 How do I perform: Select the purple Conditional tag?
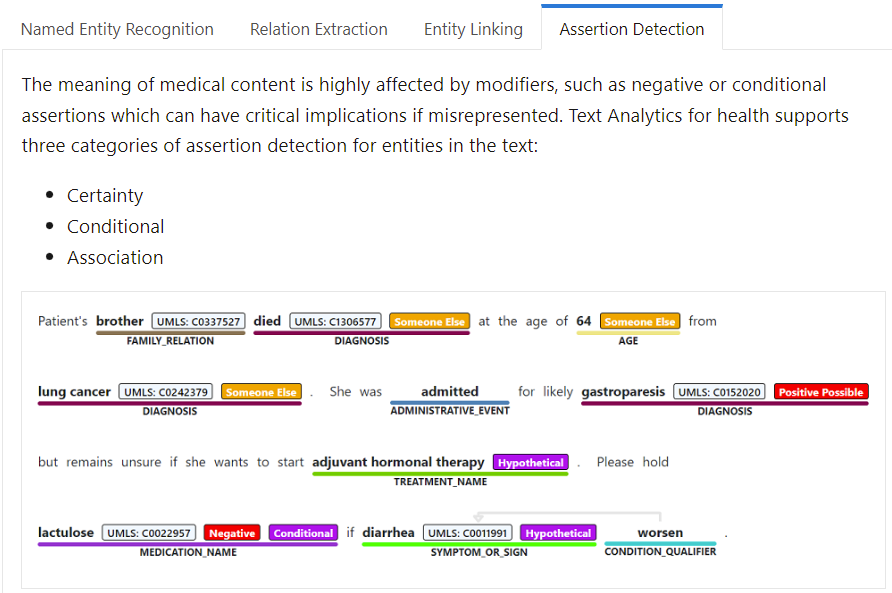coord(303,533)
